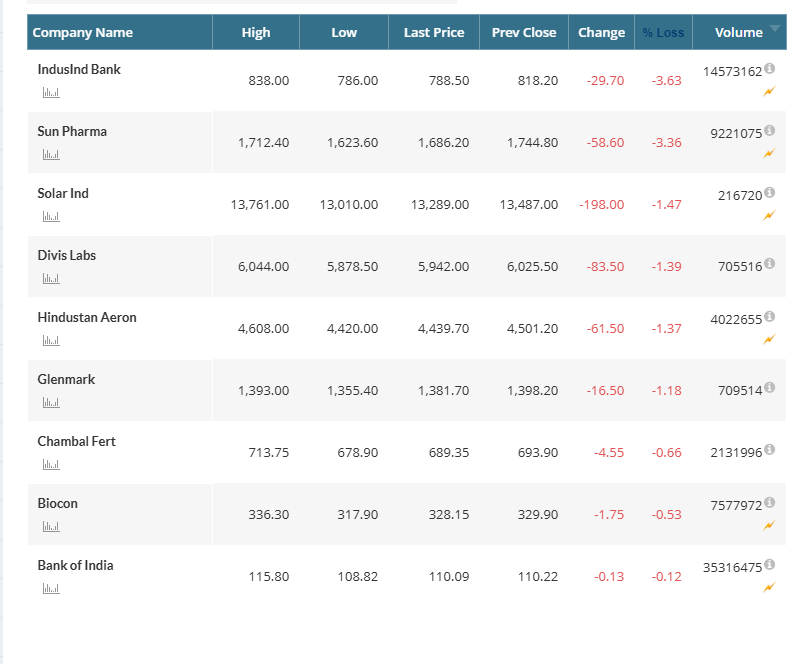Click orange spike icon in IndusInd Bank row

(x=769, y=92)
